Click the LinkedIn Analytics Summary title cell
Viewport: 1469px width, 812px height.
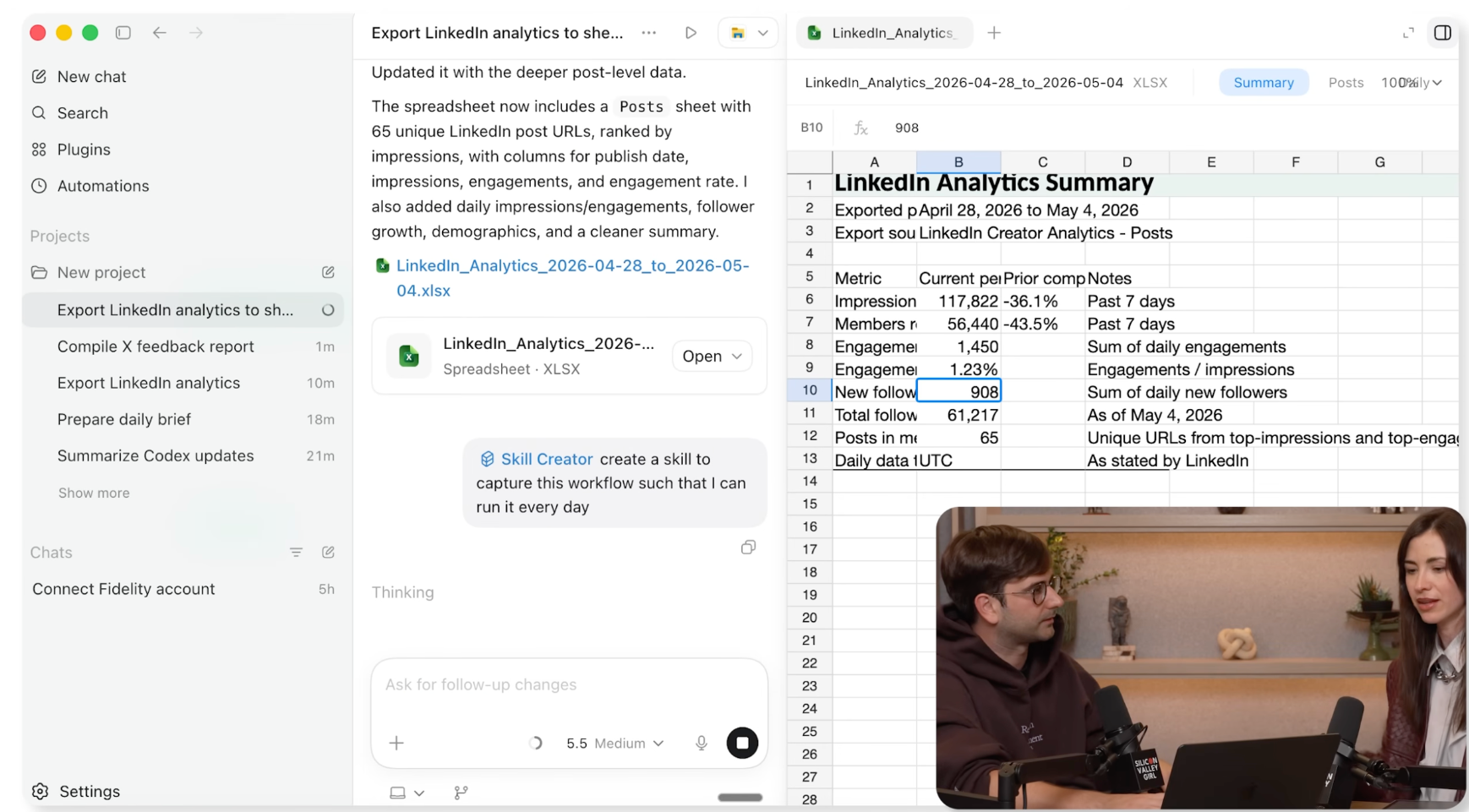point(994,183)
